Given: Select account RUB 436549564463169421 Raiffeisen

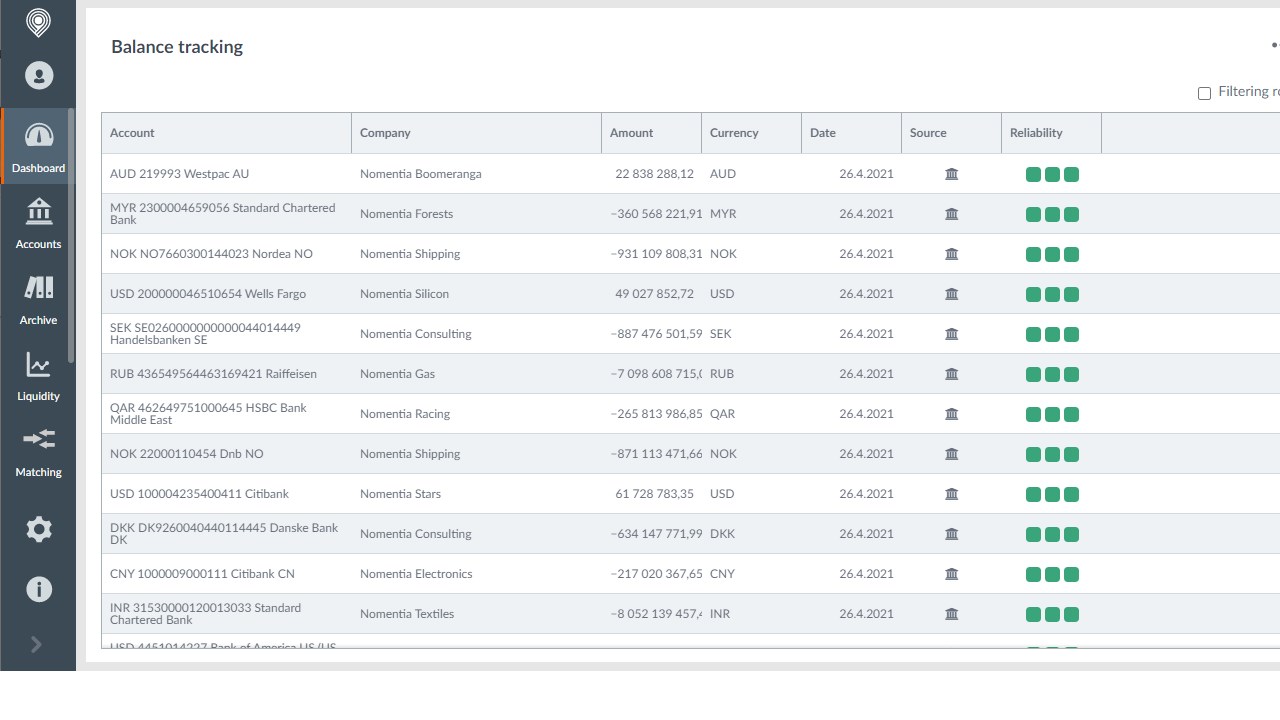Looking at the screenshot, I should (x=213, y=374).
